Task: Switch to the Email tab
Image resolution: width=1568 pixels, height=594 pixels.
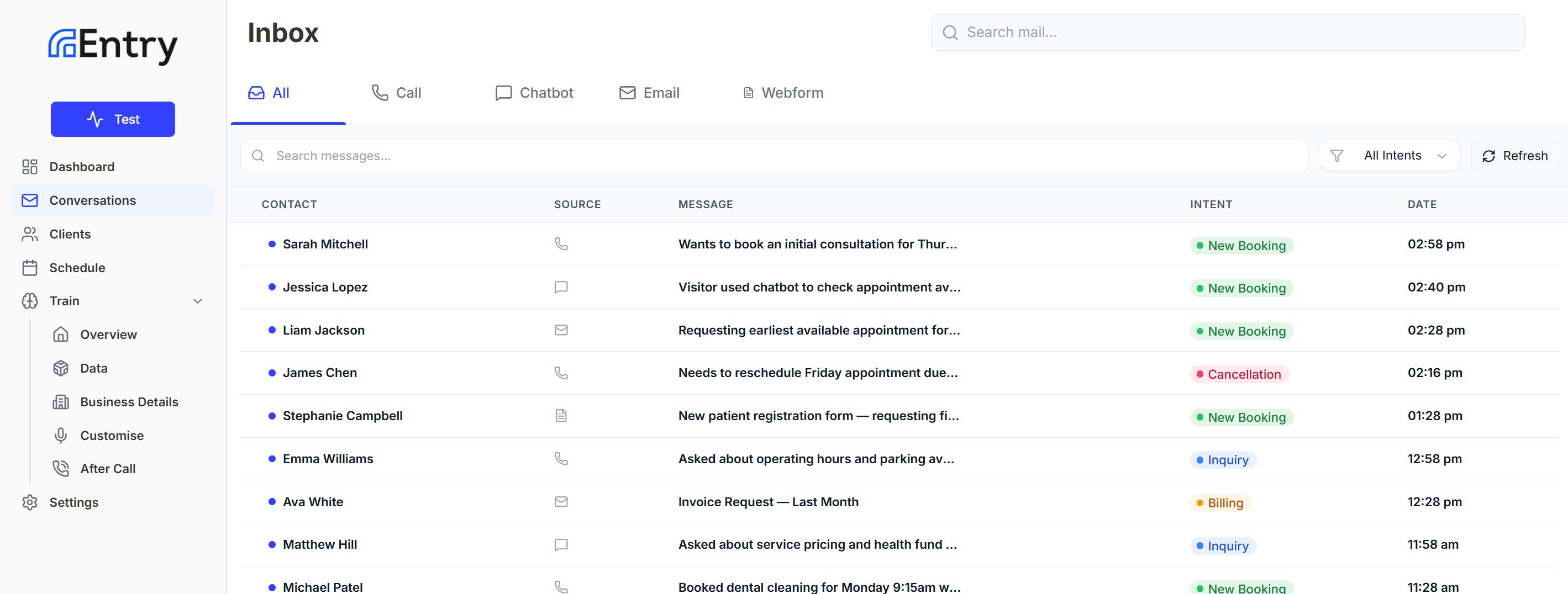Action: click(x=649, y=92)
